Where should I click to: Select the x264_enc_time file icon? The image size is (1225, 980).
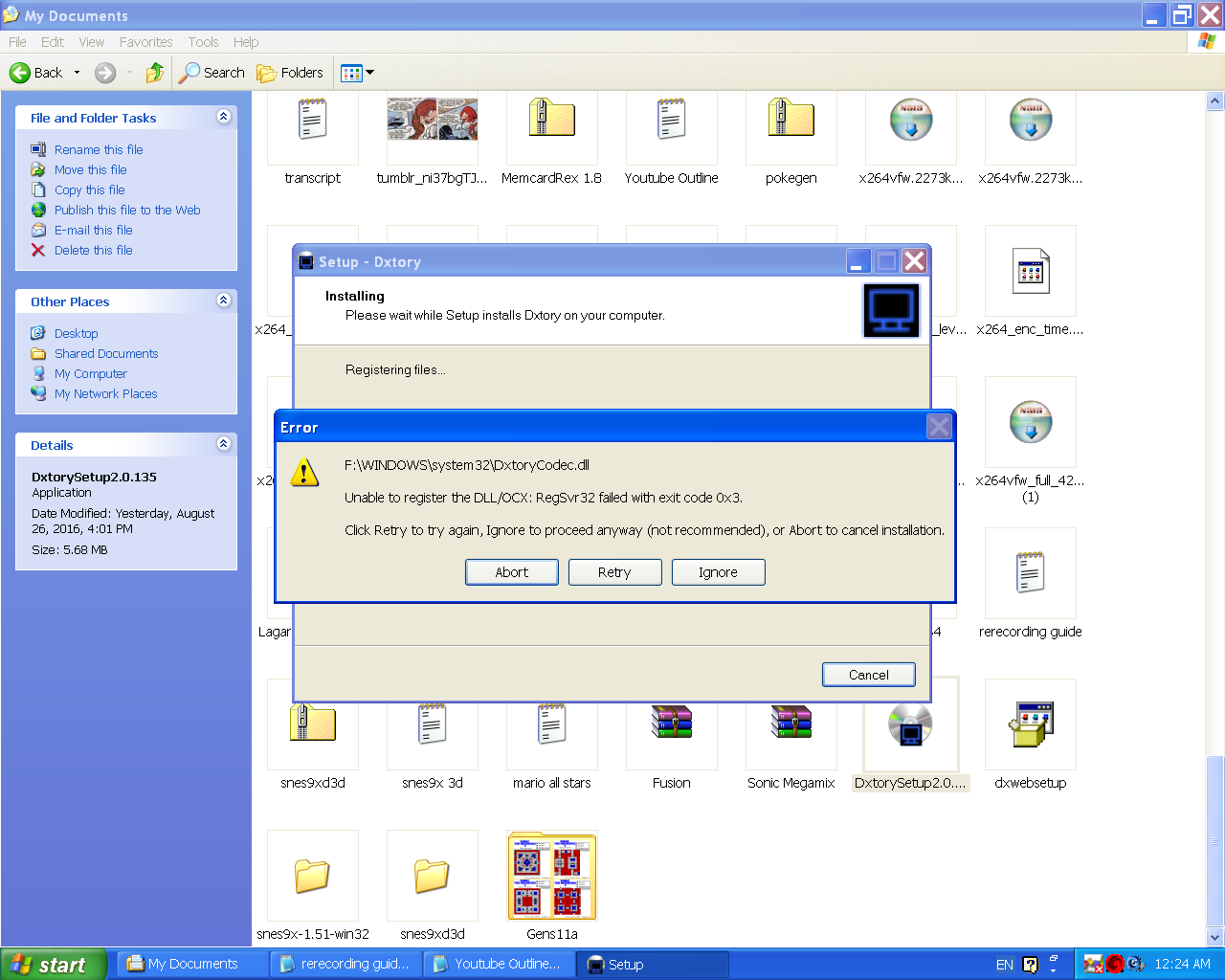tap(1031, 272)
